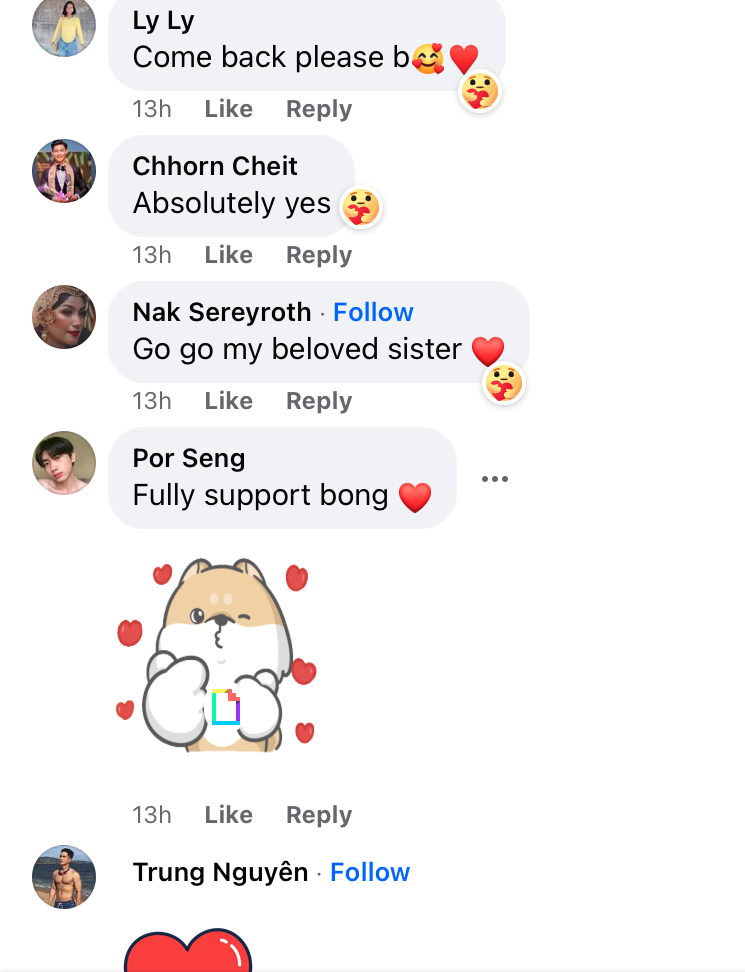
Task: Click Por Seng's avatar image
Action: (64, 463)
